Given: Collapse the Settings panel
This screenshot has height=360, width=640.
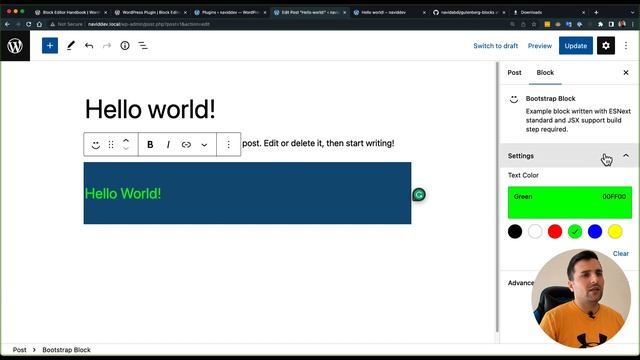Looking at the screenshot, I should [569, 156].
